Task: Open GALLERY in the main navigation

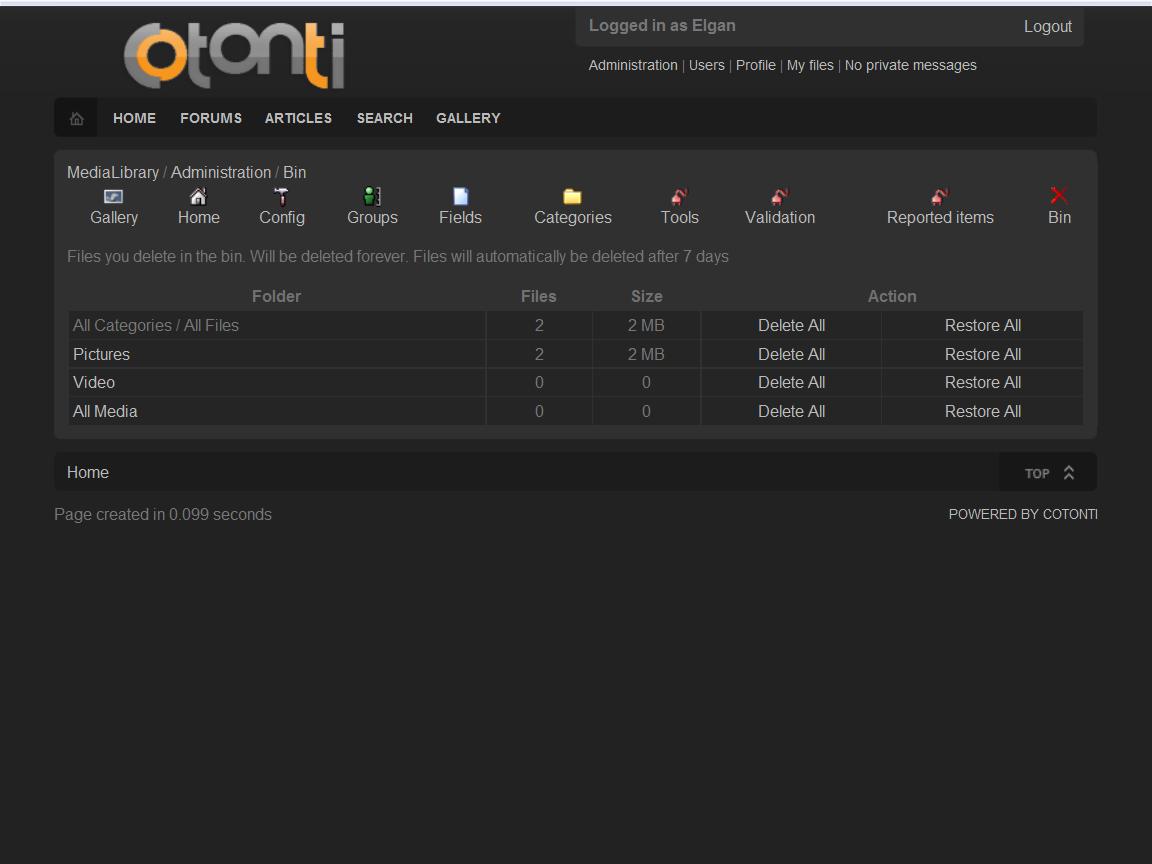Action: click(x=468, y=118)
